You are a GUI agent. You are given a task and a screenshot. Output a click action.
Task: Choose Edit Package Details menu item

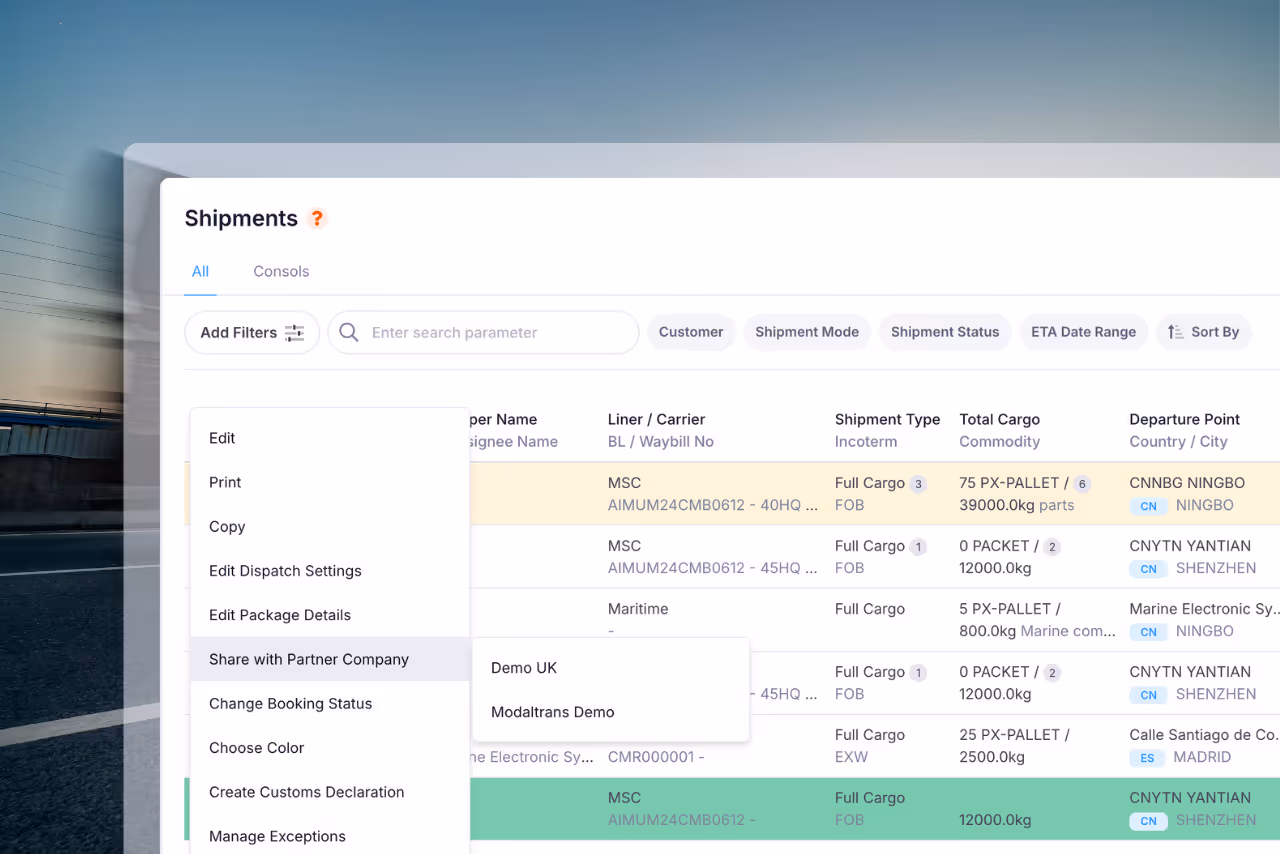330,615
